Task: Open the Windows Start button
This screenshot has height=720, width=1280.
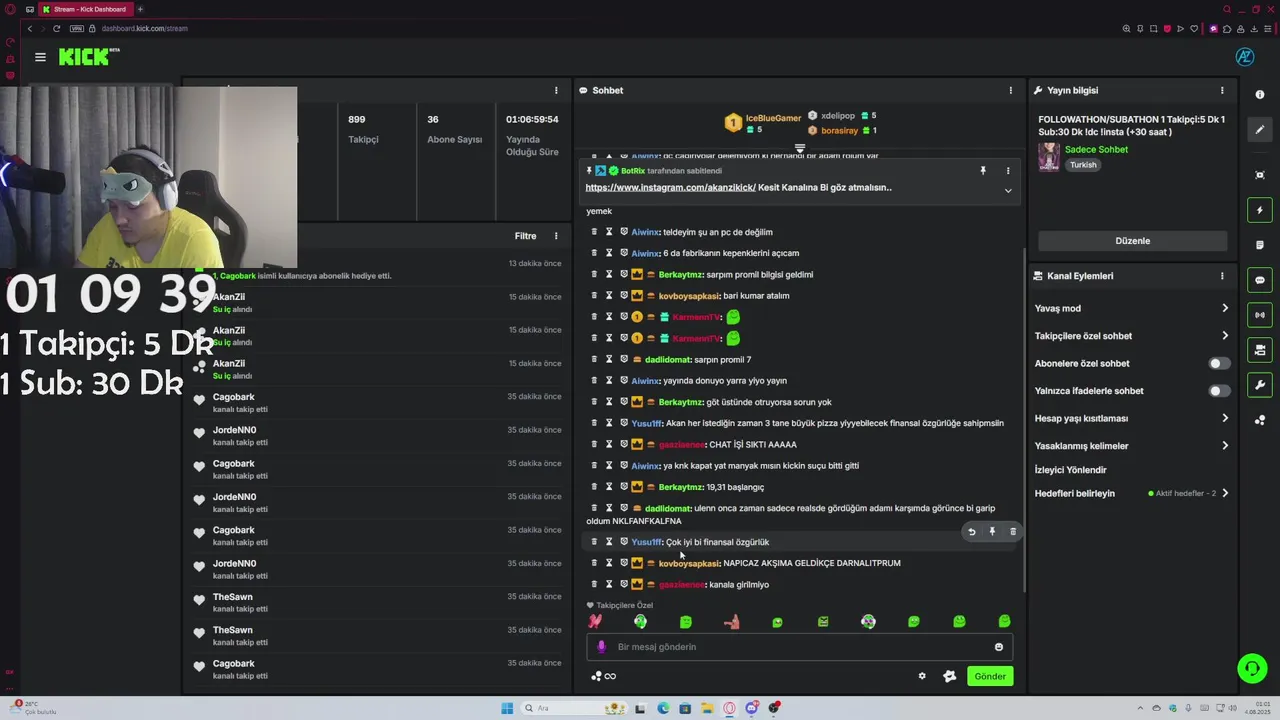Action: 507,708
